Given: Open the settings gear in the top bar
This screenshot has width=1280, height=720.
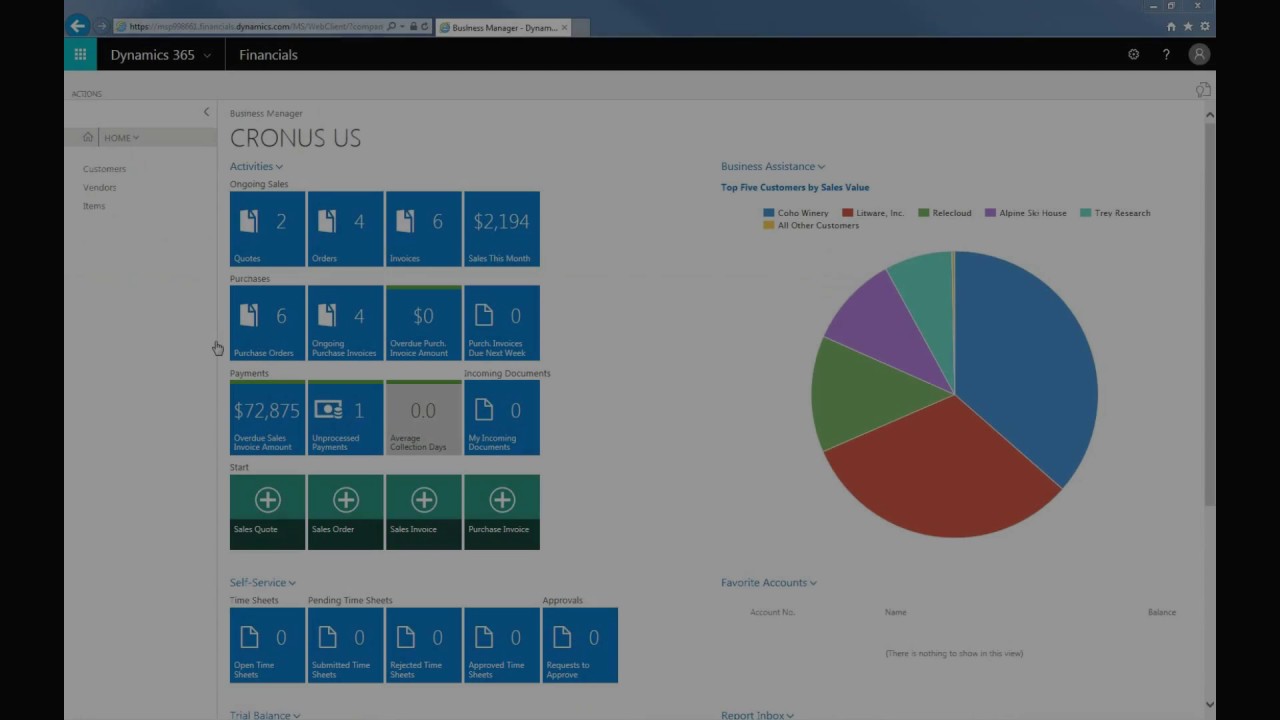Looking at the screenshot, I should 1133,55.
